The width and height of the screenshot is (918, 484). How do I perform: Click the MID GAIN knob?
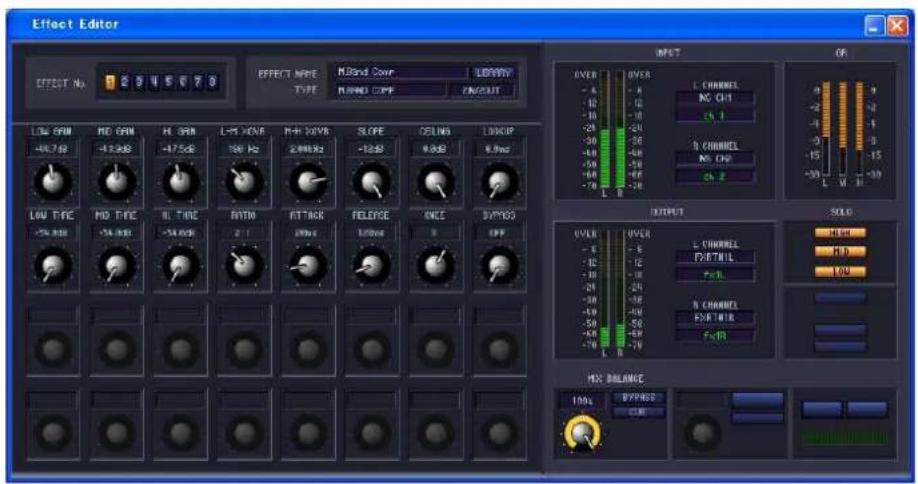pyautogui.click(x=117, y=181)
